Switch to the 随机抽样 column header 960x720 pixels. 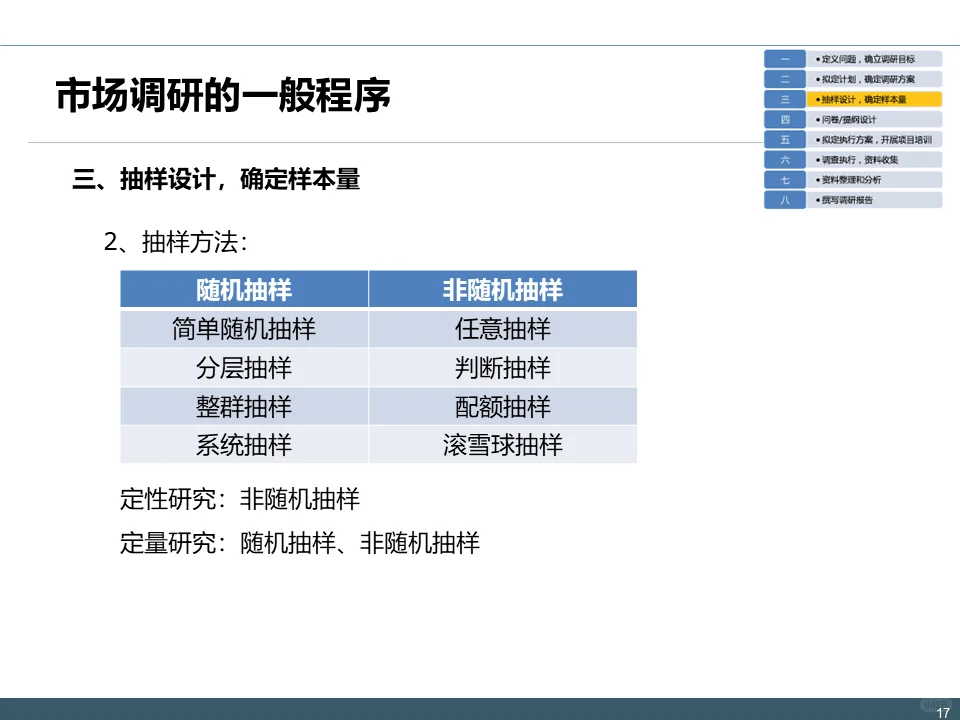[x=244, y=289]
